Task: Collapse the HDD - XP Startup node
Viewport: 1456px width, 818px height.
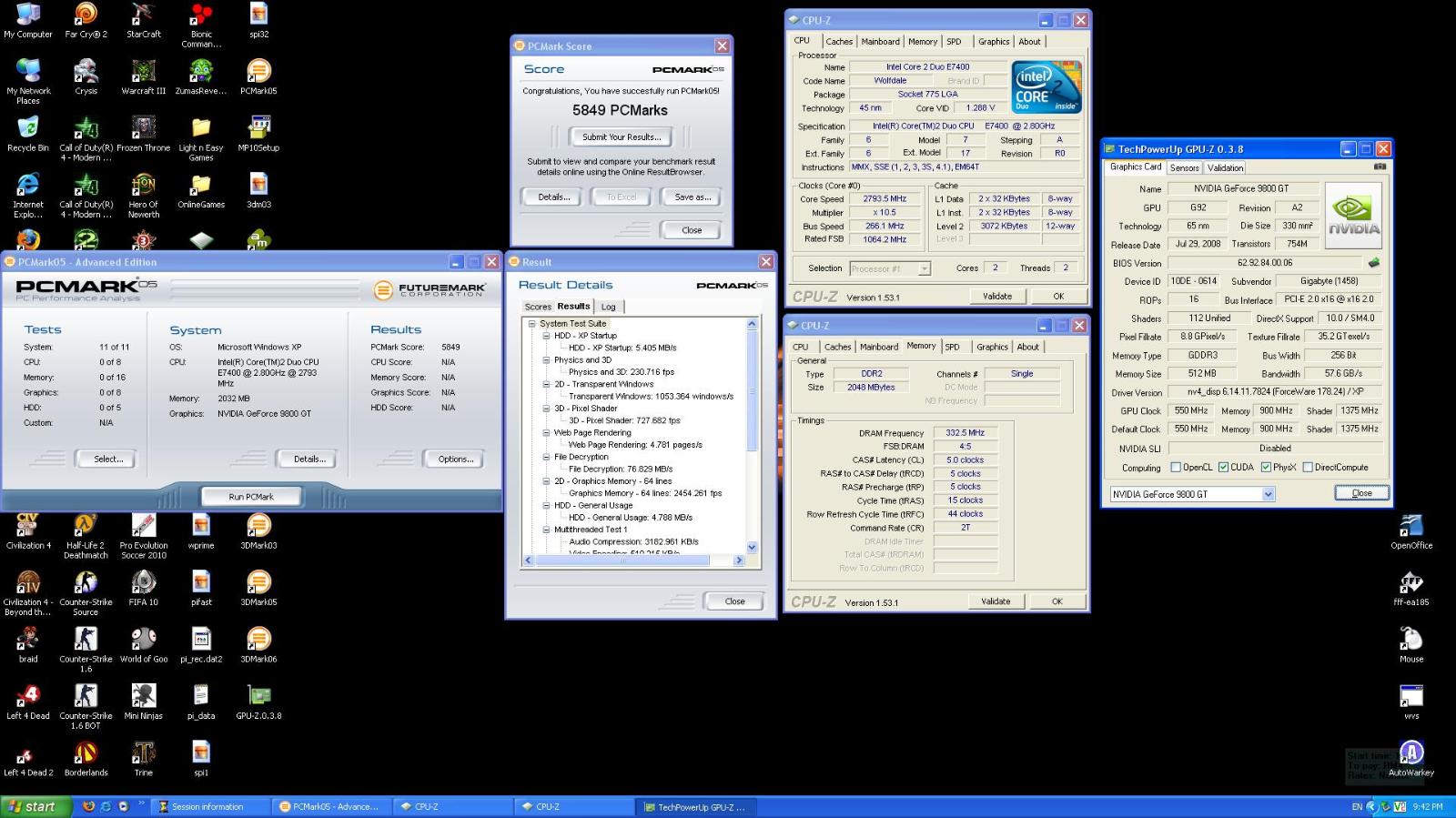Action: point(547,336)
